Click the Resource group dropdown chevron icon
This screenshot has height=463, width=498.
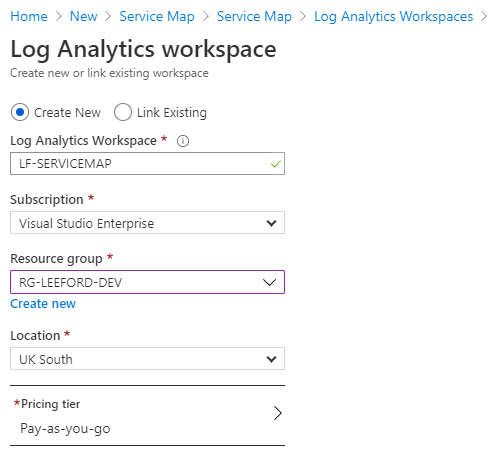(269, 283)
